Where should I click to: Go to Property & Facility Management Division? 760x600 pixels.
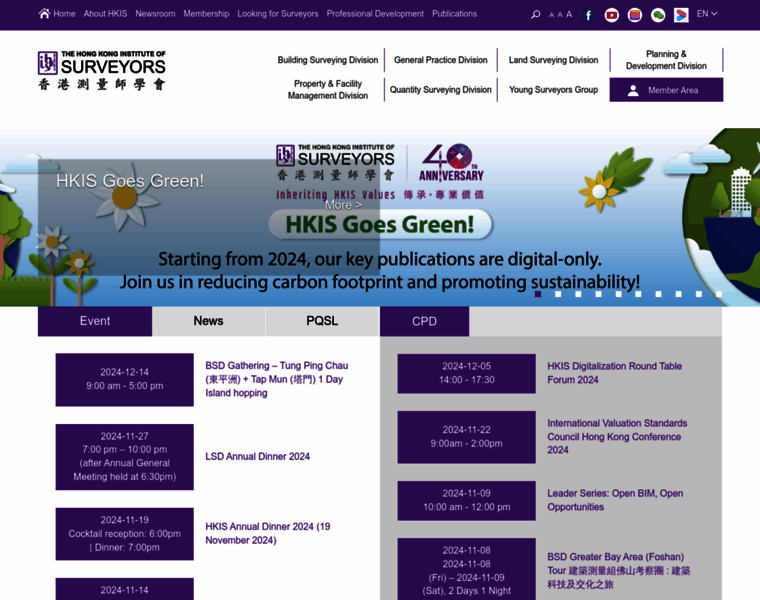[328, 90]
